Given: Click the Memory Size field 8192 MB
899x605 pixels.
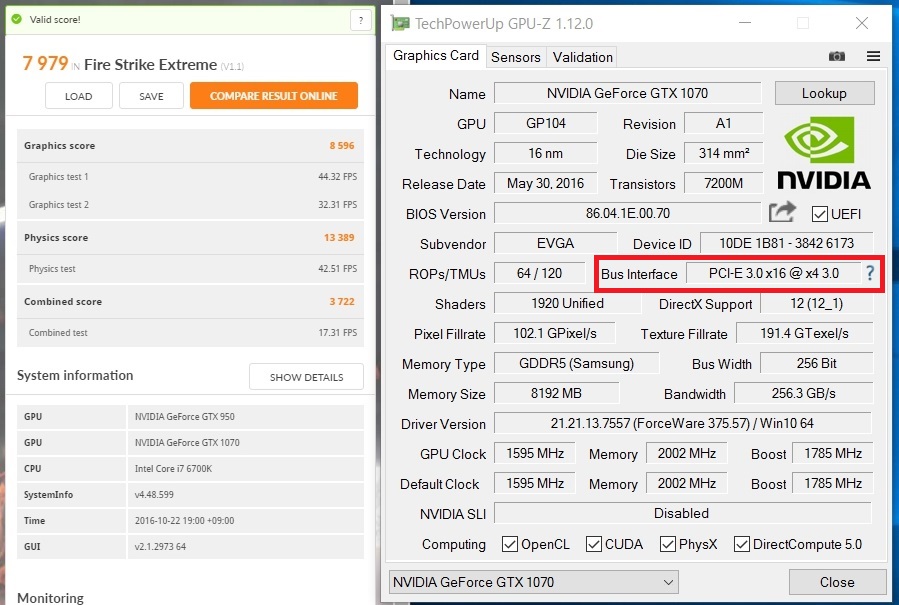Looking at the screenshot, I should point(556,393).
